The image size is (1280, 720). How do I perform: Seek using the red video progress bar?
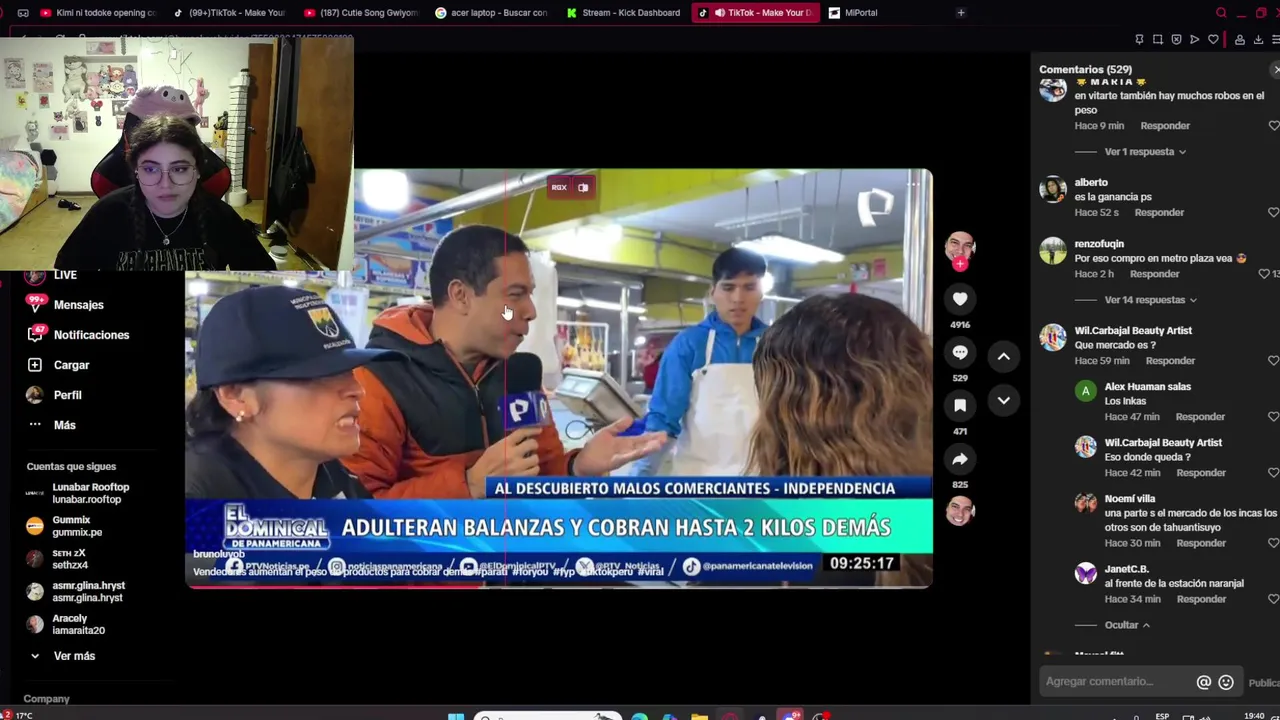pyautogui.click(x=558, y=586)
